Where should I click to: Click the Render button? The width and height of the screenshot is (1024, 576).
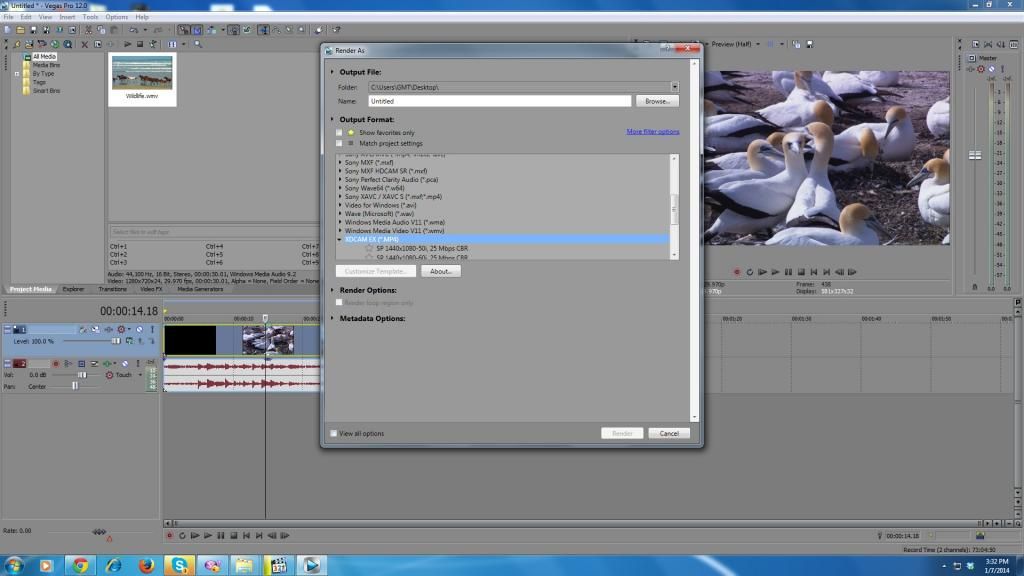tap(622, 433)
